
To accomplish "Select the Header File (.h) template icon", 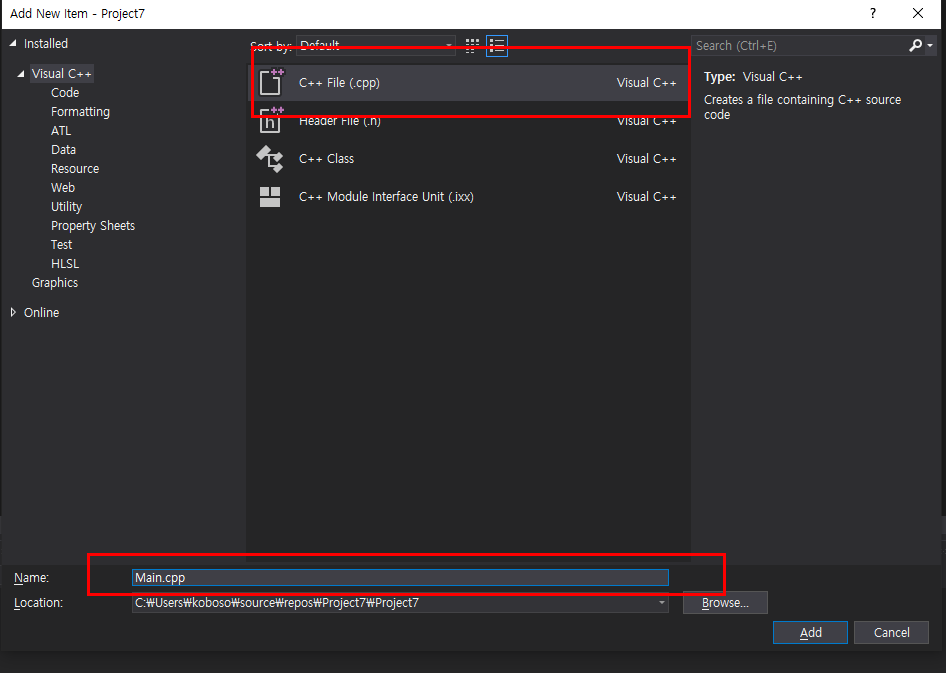I will coord(270,120).
